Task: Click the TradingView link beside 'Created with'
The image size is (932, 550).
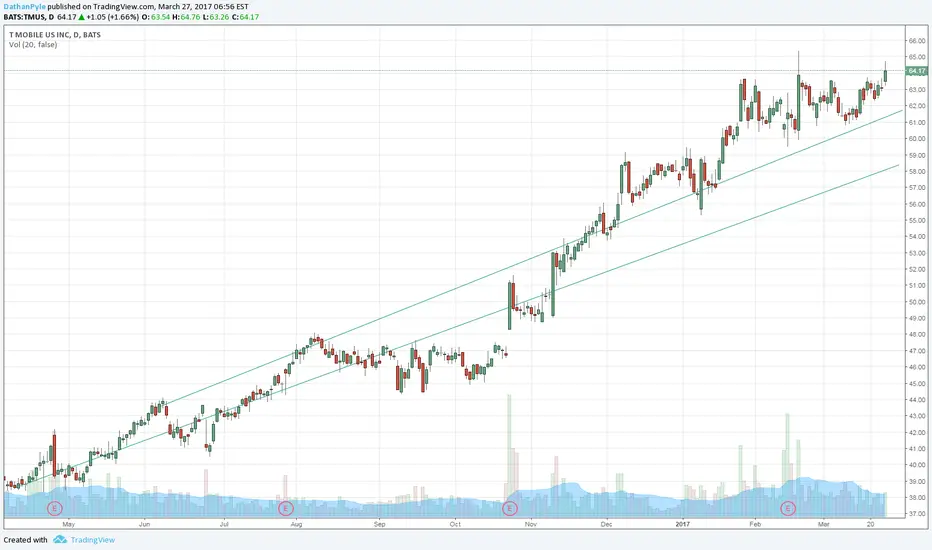Action: click(93, 540)
